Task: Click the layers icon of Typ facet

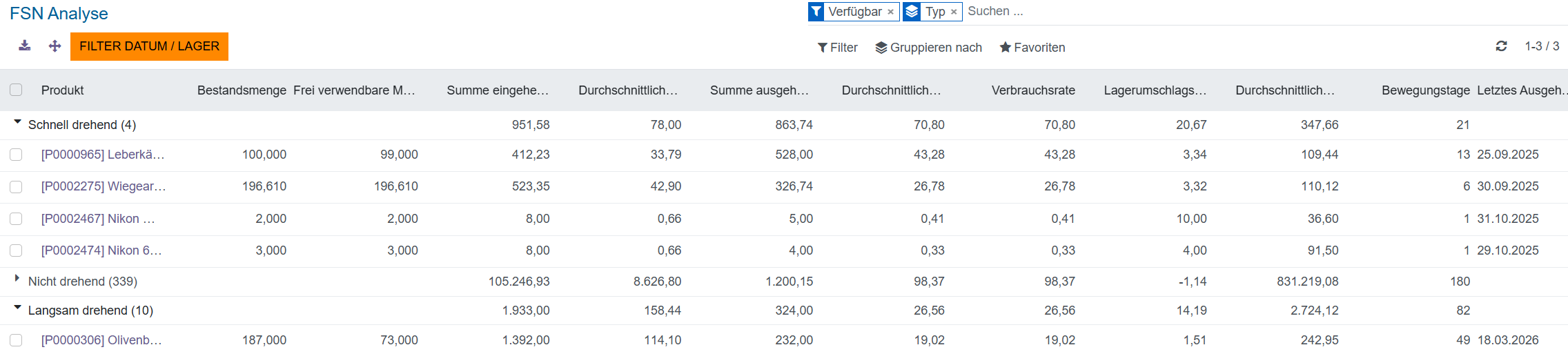Action: [912, 12]
